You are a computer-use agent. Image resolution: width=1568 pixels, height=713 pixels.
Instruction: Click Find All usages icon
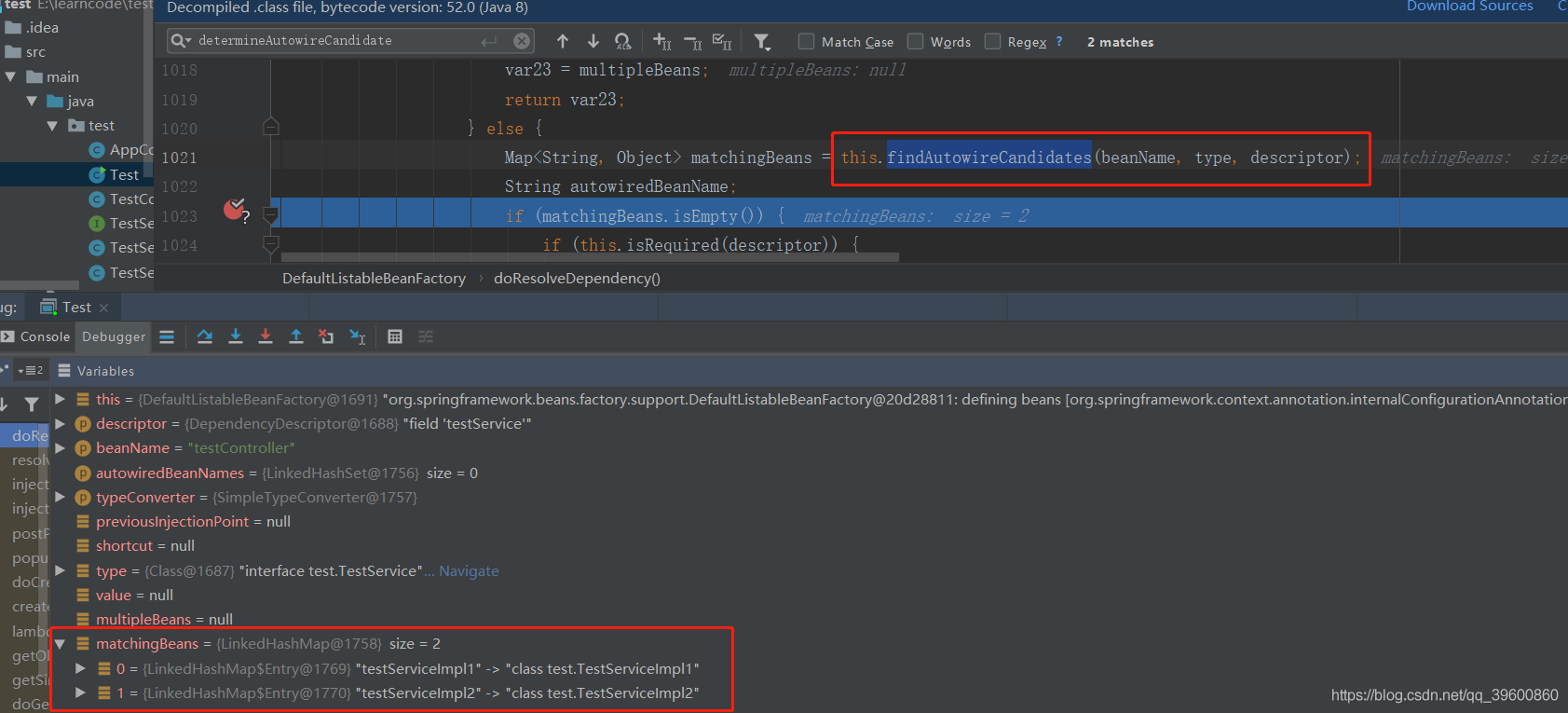(x=623, y=41)
